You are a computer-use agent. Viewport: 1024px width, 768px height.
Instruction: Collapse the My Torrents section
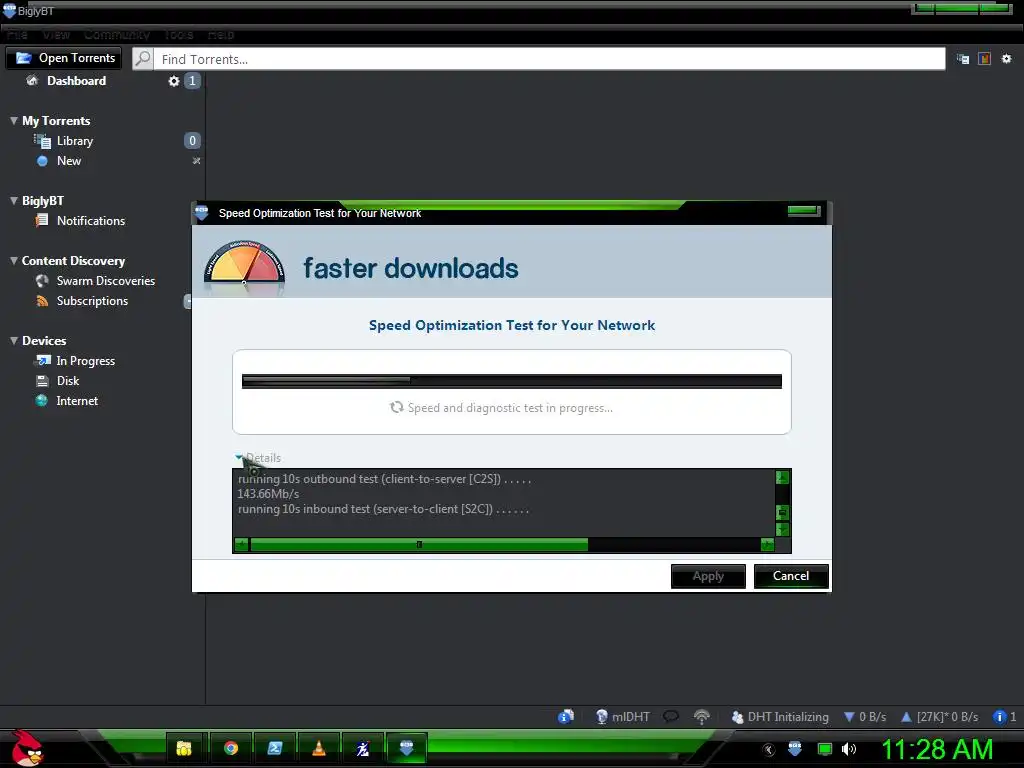coord(14,121)
